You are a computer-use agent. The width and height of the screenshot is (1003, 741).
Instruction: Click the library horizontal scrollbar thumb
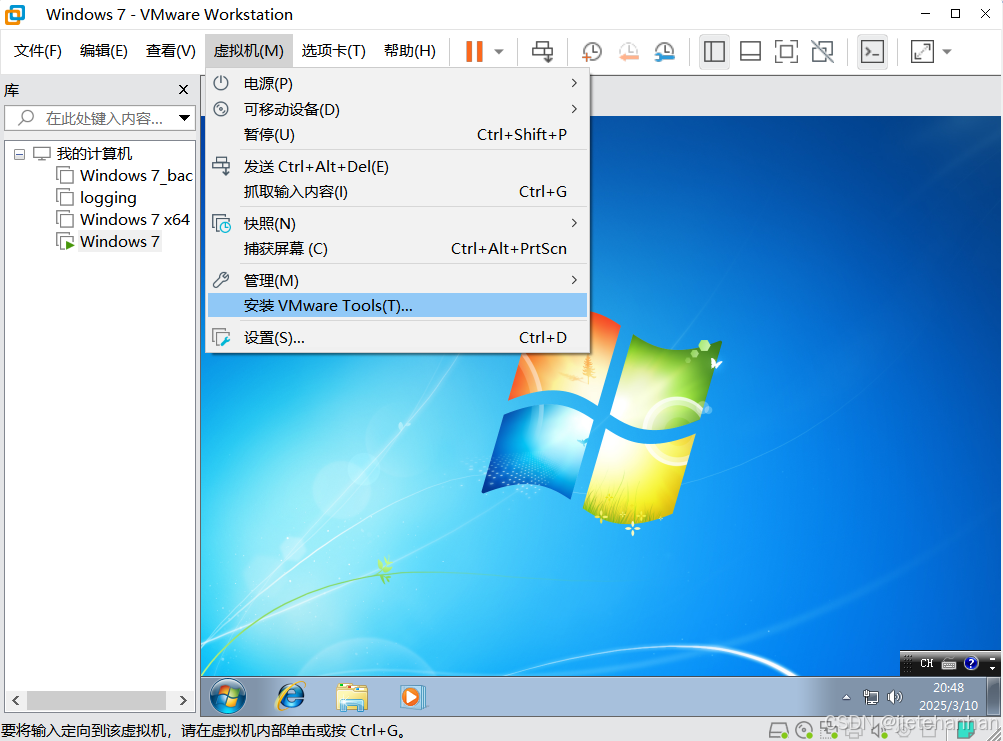click(96, 700)
